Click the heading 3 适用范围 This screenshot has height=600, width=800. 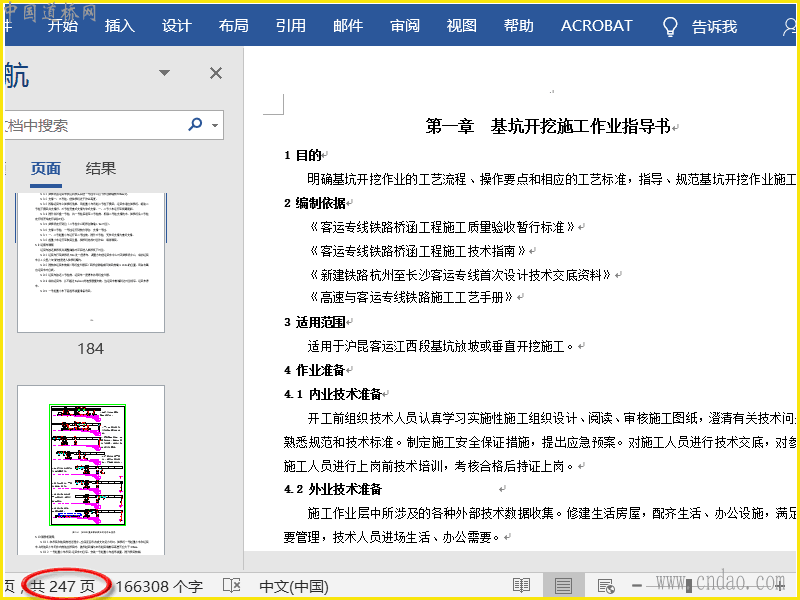315,322
